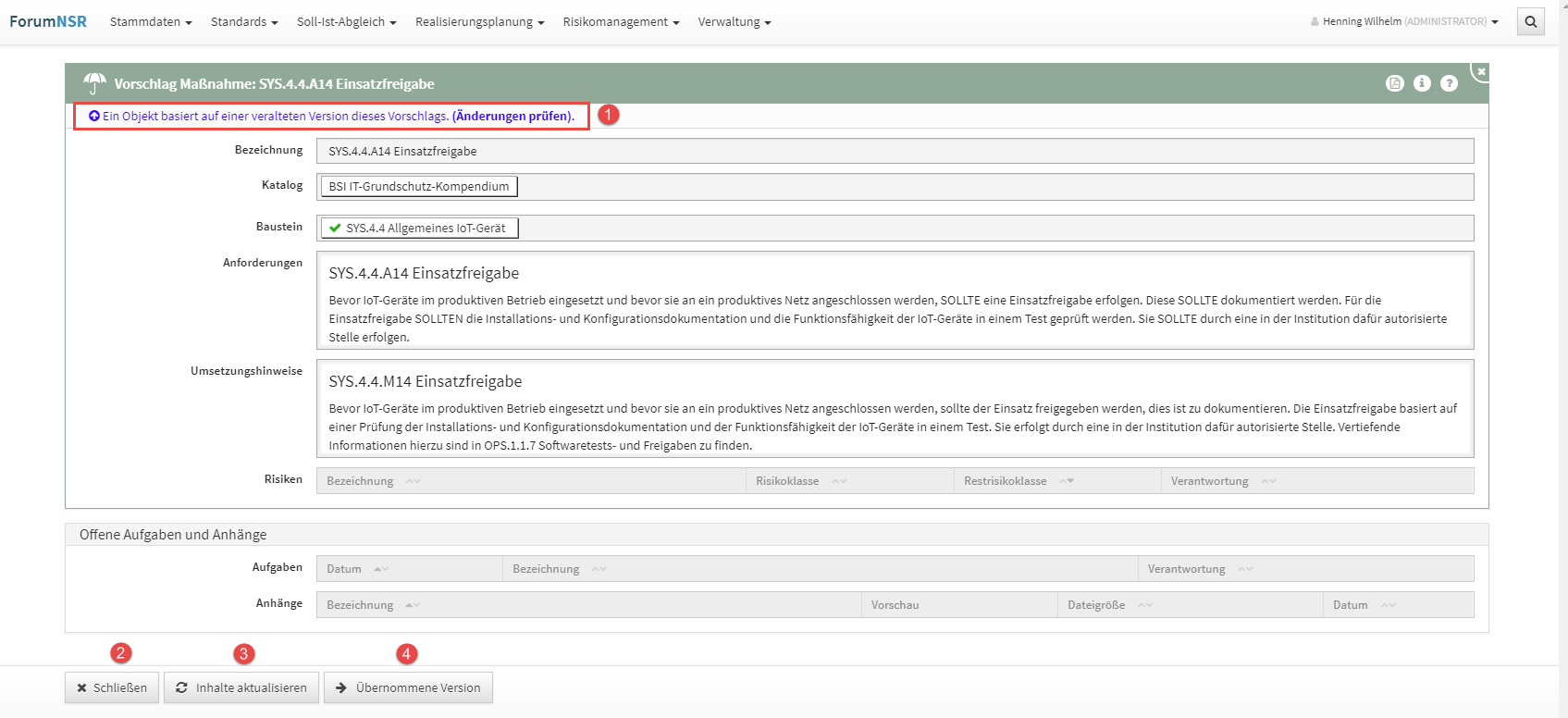Click the Übernommene Version button
The image size is (1568, 718).
tap(408, 687)
